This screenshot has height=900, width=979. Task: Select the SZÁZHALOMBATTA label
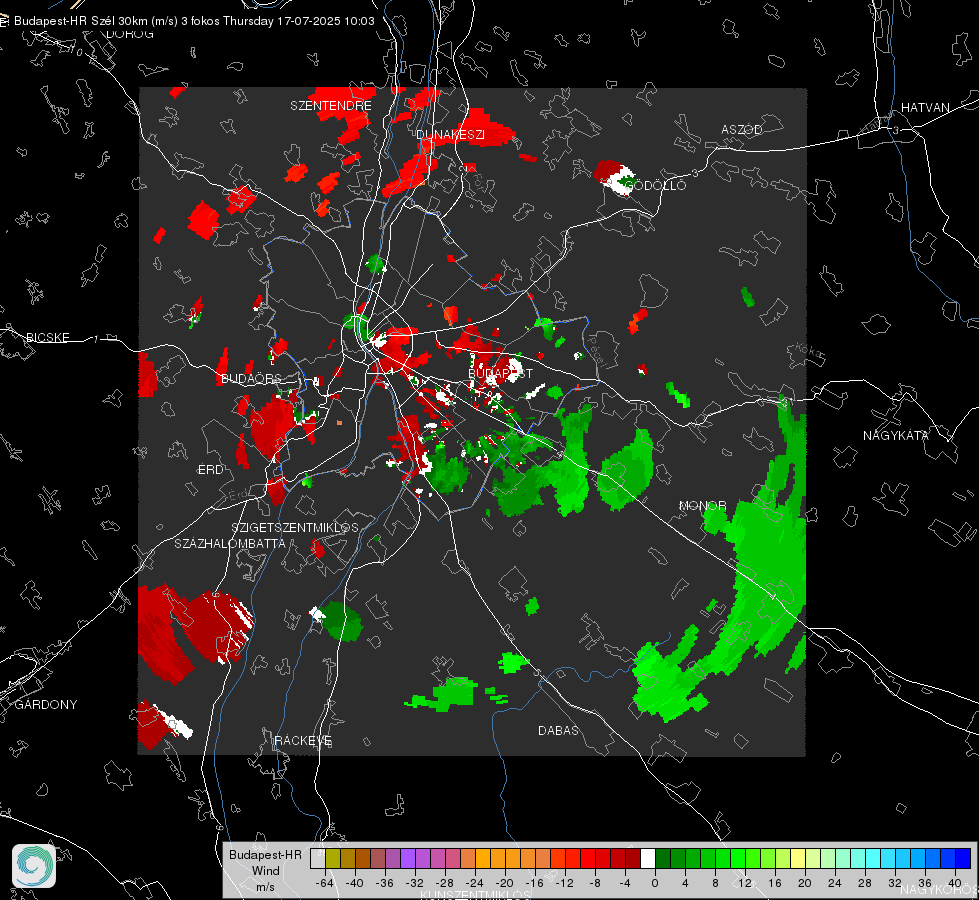coord(230,543)
